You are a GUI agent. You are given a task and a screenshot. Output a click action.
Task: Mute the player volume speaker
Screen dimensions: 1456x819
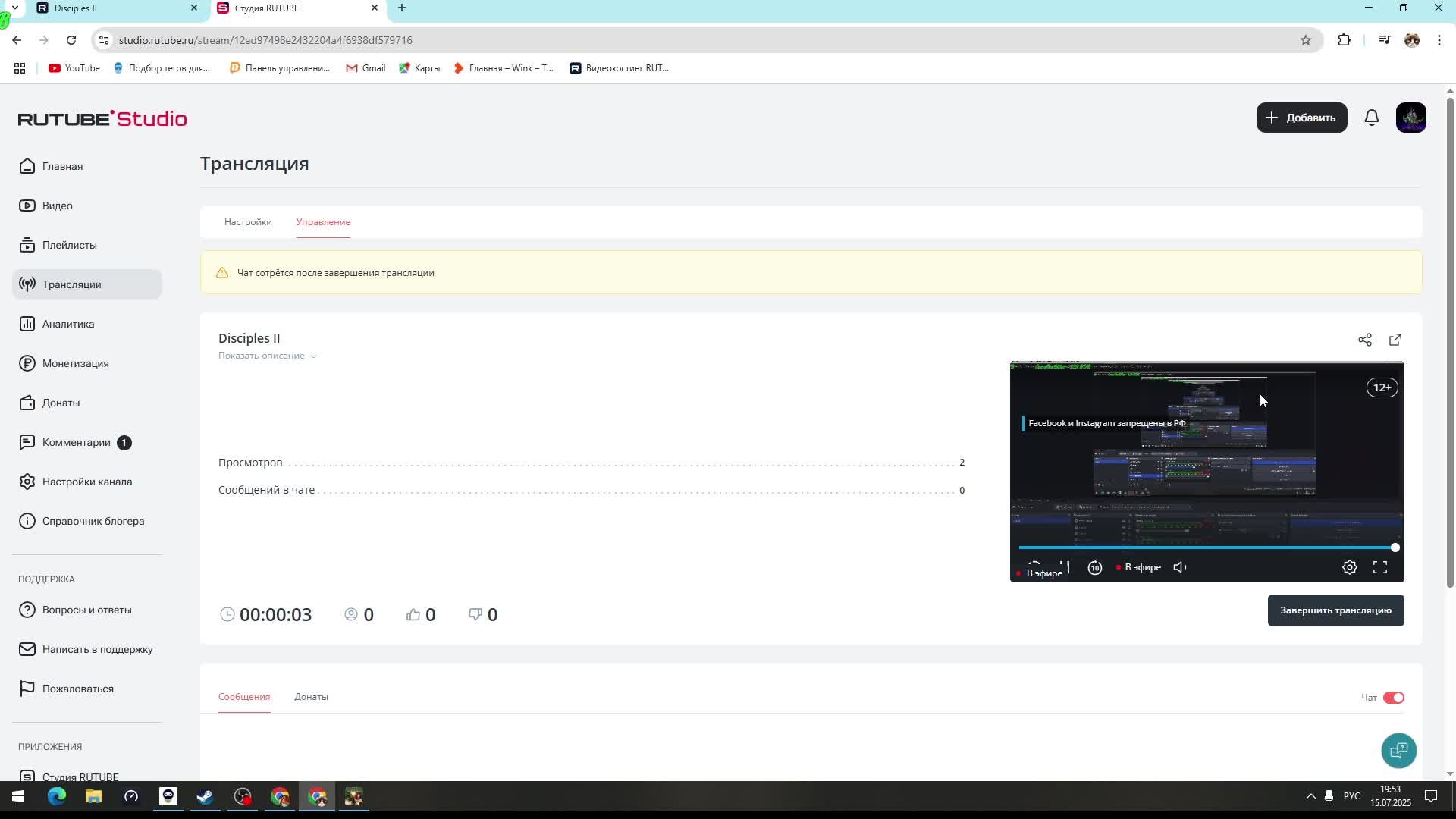point(1180,567)
